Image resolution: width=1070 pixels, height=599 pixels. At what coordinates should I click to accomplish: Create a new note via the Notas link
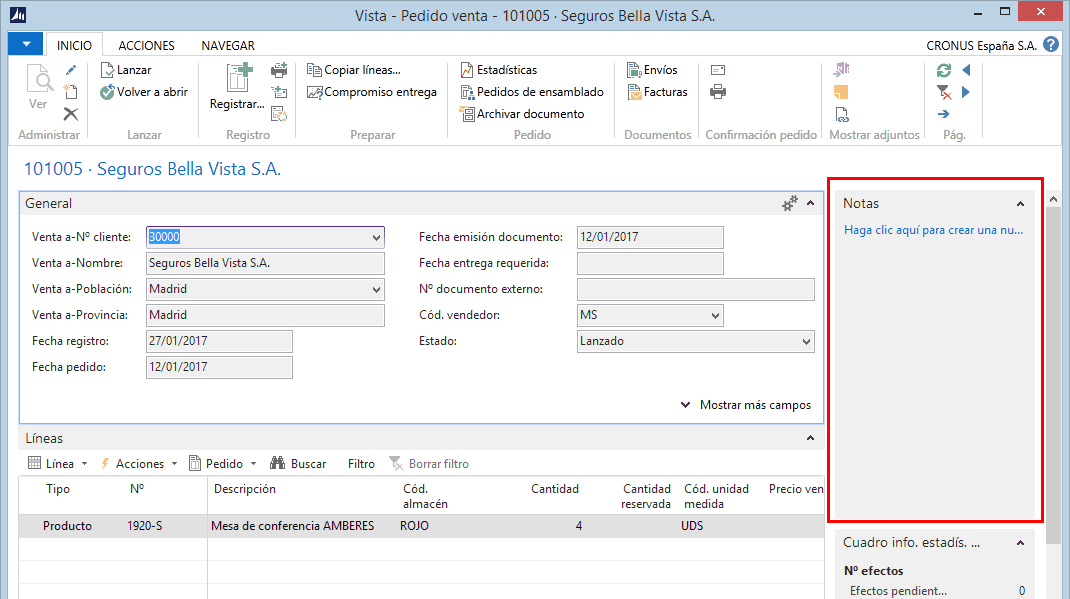934,230
